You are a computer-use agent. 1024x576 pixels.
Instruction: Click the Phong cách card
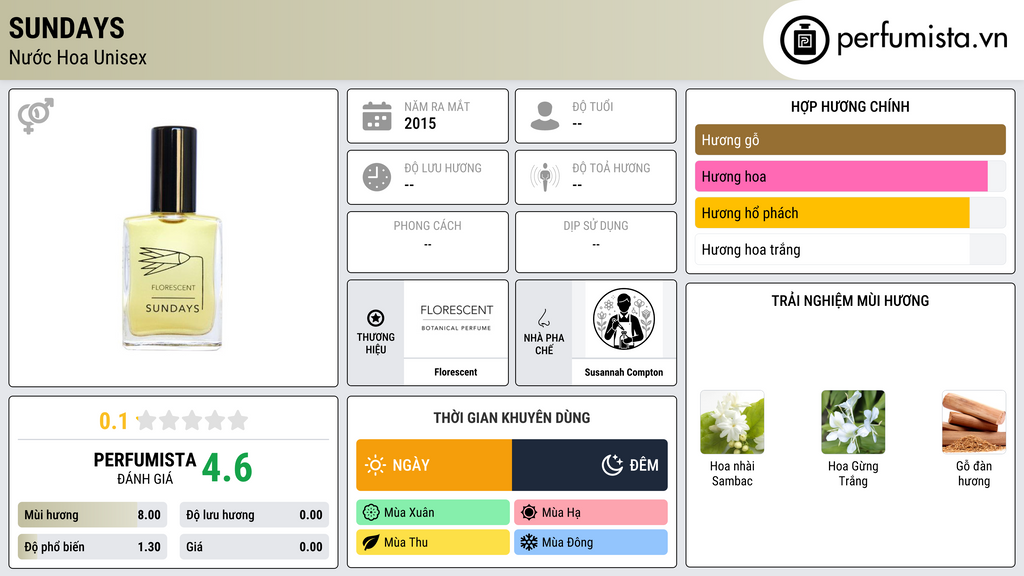[x=428, y=242]
